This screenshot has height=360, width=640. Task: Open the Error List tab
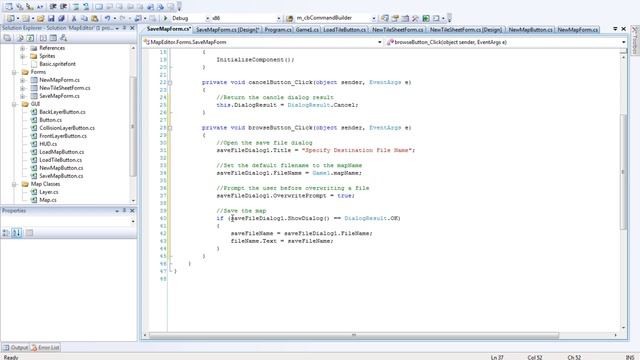tap(45, 348)
